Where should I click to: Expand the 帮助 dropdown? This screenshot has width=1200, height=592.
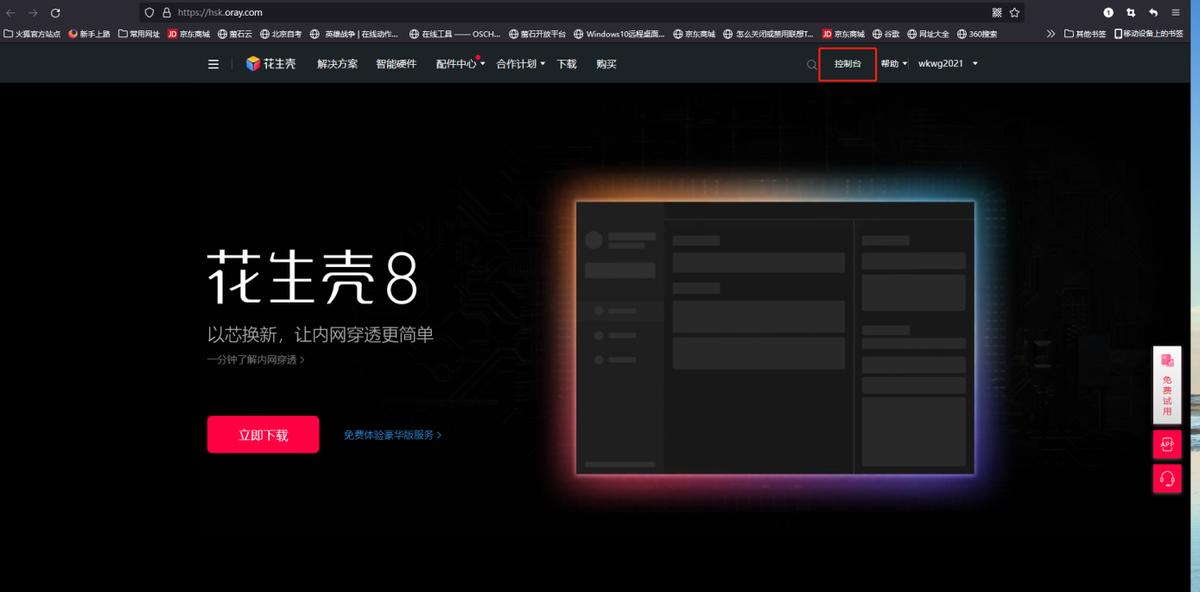click(894, 64)
